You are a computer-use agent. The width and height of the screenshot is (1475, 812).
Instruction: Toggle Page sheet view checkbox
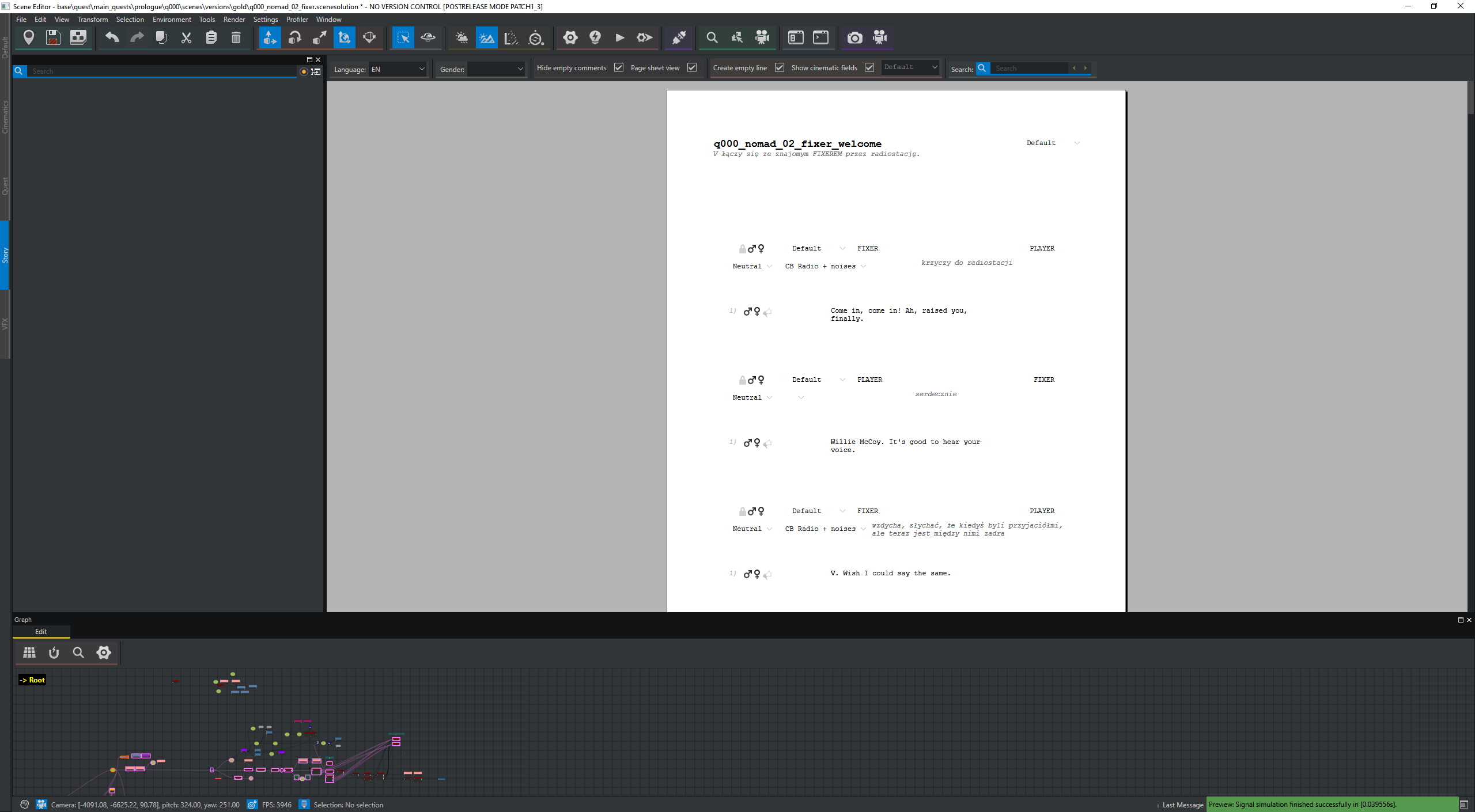pyautogui.click(x=692, y=67)
